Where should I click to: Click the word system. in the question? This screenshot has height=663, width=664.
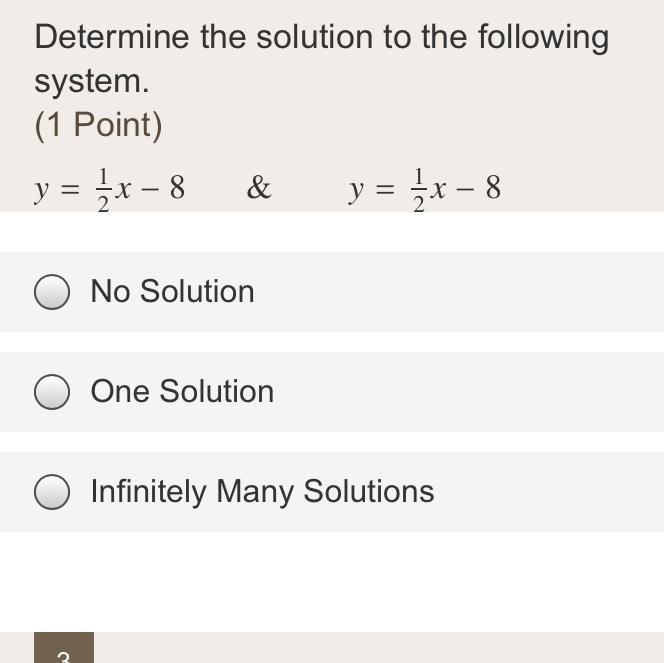coord(91,81)
